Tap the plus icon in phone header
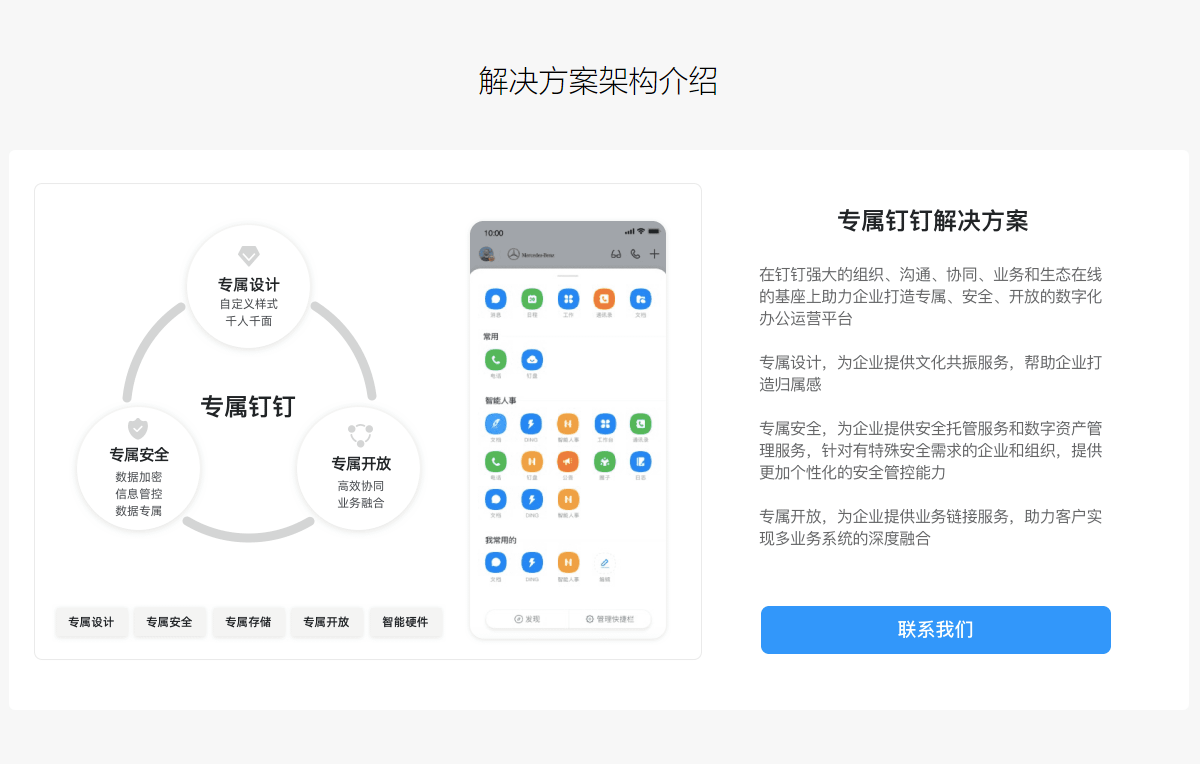1200x764 pixels. tap(654, 254)
